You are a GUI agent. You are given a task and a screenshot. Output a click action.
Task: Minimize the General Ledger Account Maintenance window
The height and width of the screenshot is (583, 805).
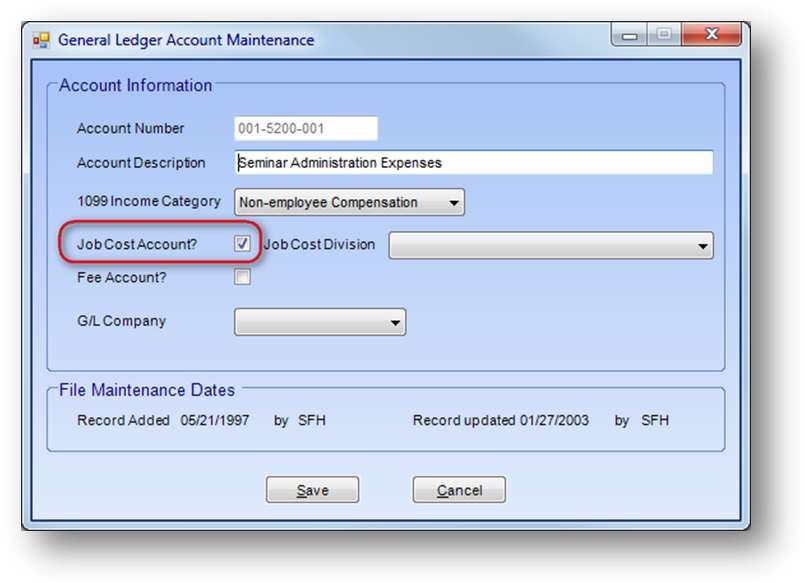click(629, 37)
